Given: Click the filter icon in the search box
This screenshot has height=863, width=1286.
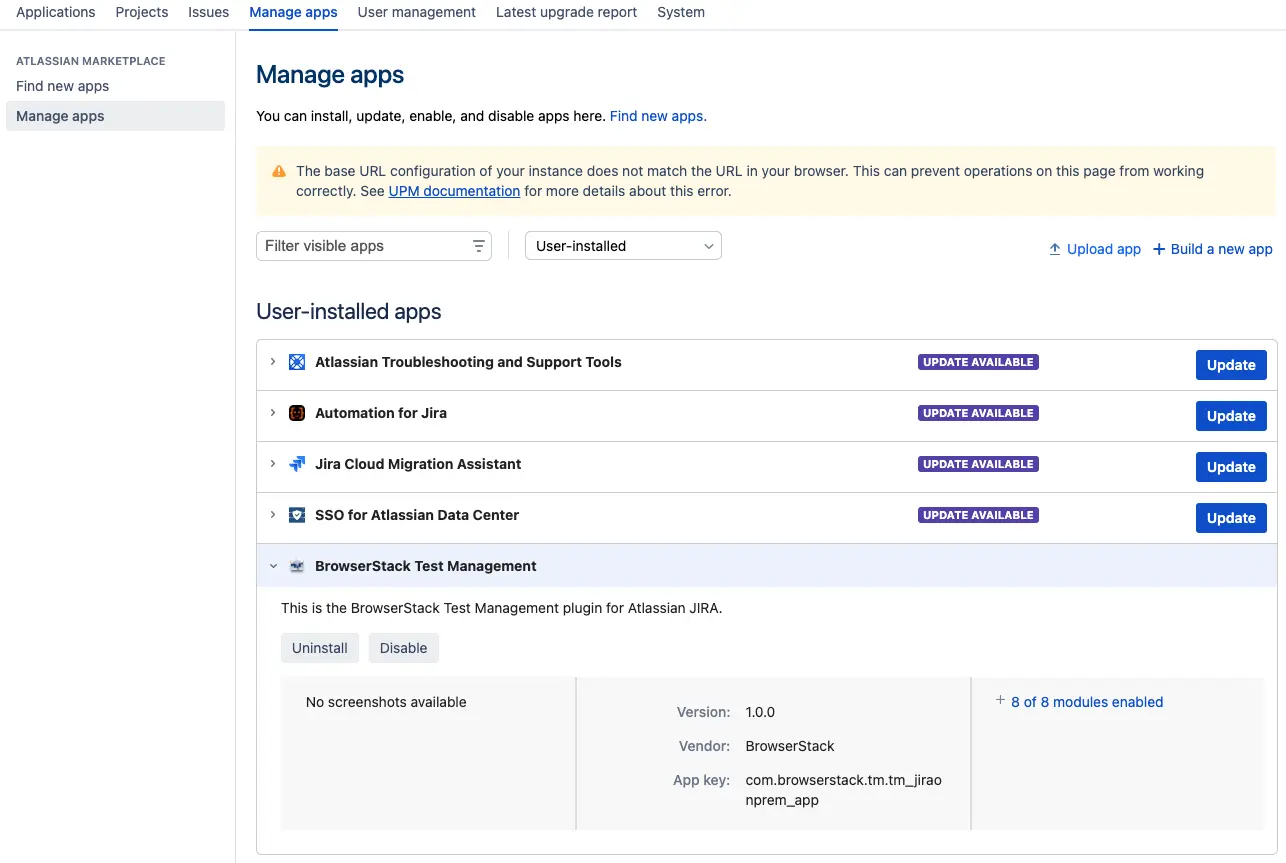Looking at the screenshot, I should click(479, 246).
